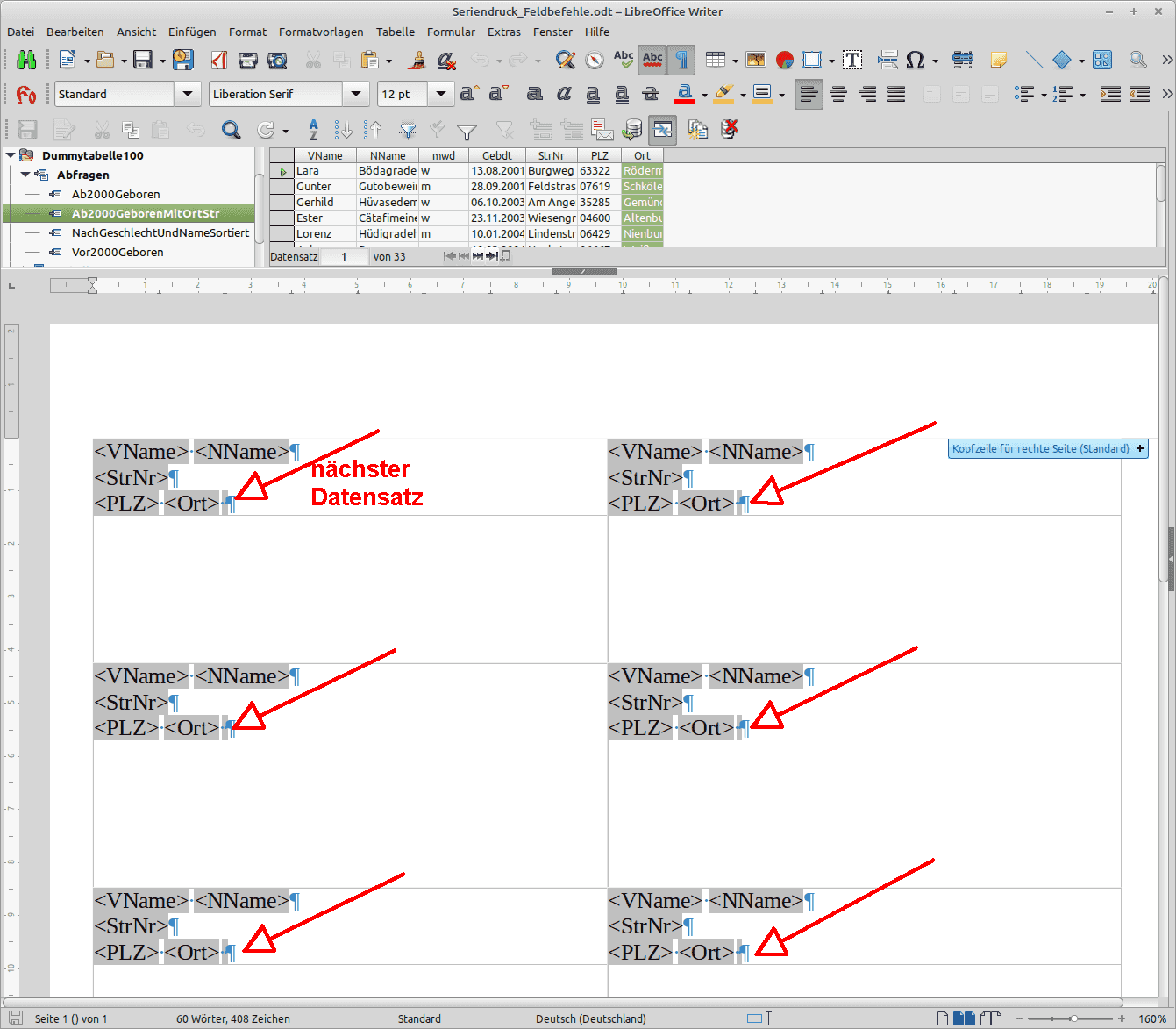
Task: Click the Clone Formatting brush icon
Action: pos(418,60)
